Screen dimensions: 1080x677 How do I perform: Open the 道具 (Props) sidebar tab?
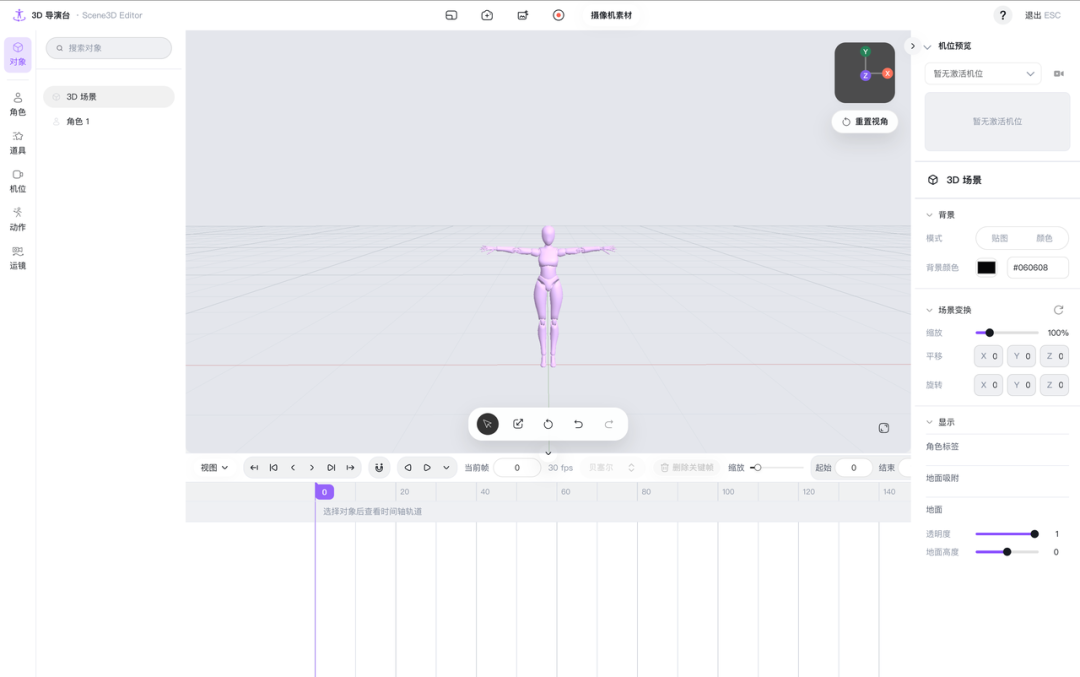coord(18,143)
